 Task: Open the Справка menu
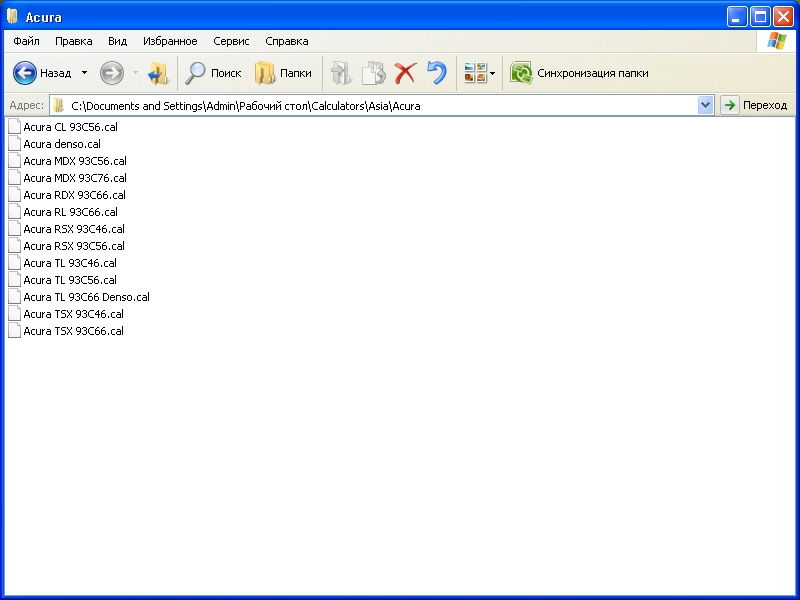point(287,41)
